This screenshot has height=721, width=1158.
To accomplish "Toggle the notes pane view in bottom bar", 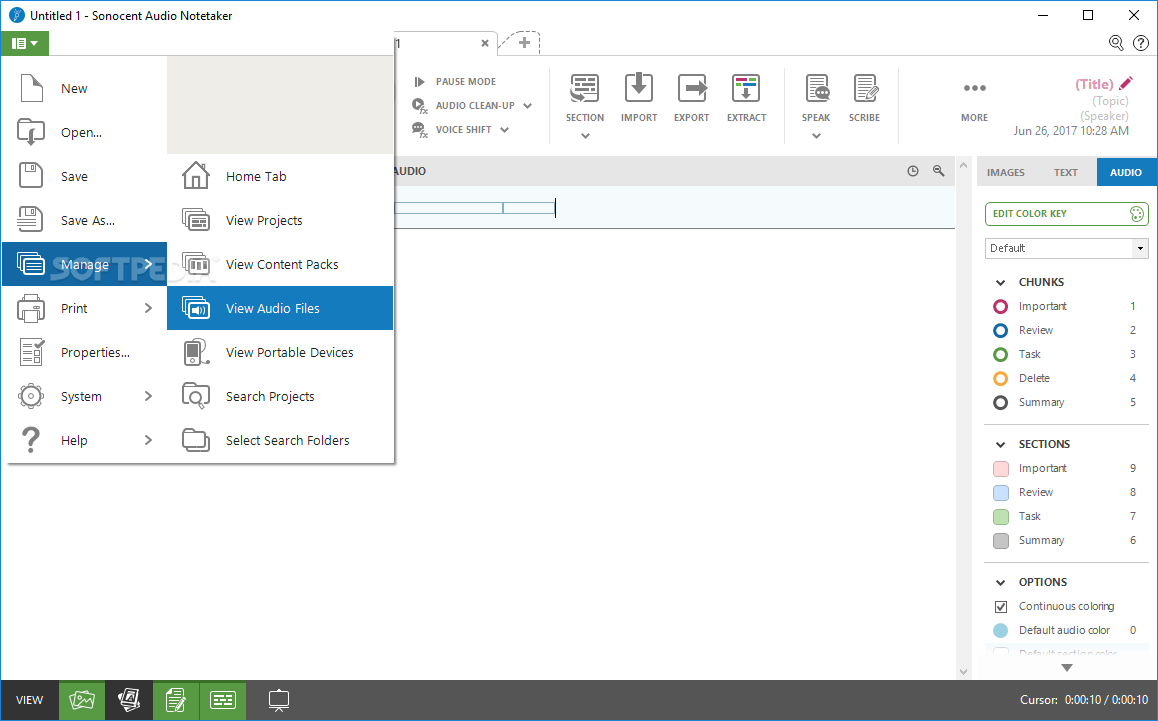I will (x=175, y=700).
